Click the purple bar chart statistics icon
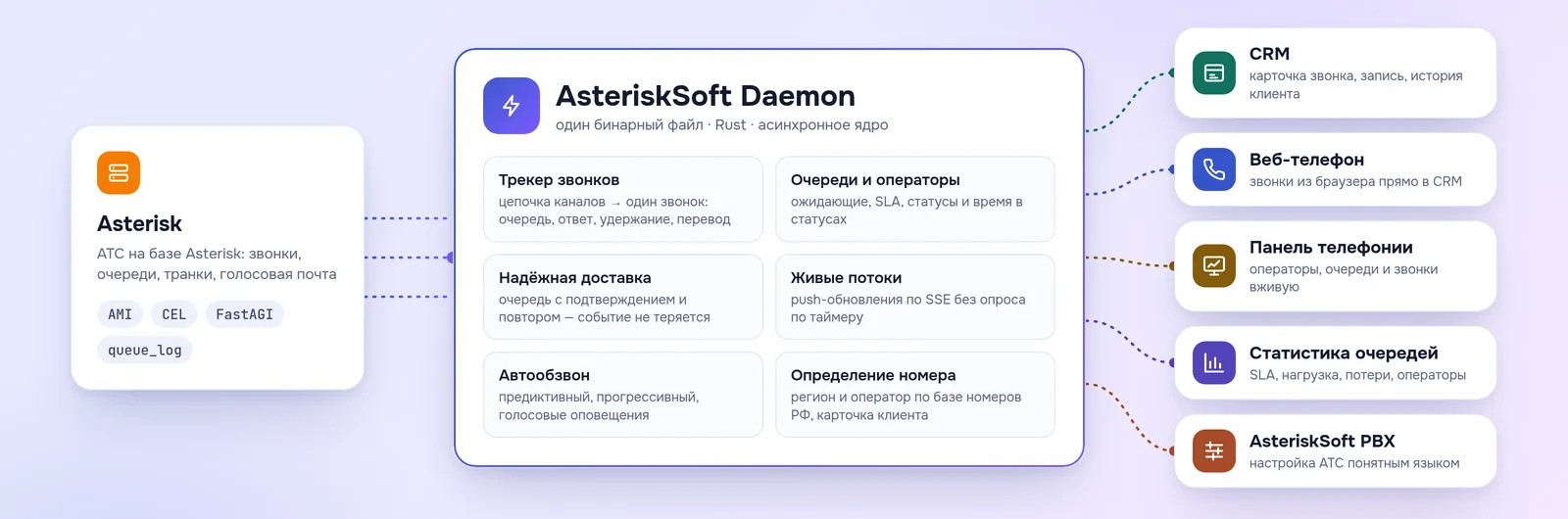The width and height of the screenshot is (1568, 519). tap(1214, 363)
